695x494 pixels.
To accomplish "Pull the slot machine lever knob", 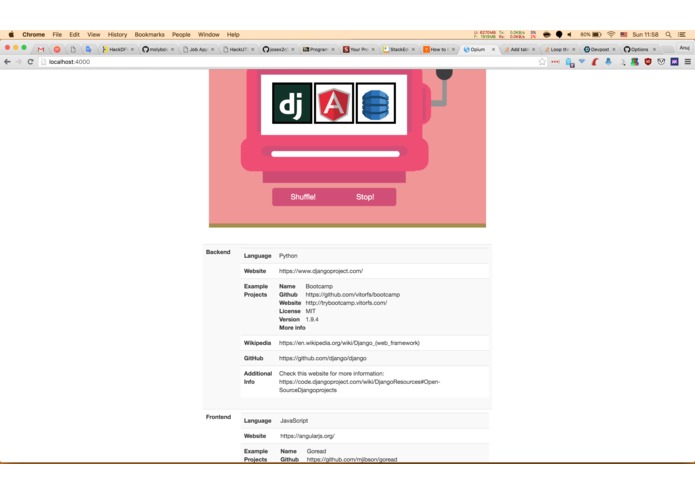I will (444, 74).
